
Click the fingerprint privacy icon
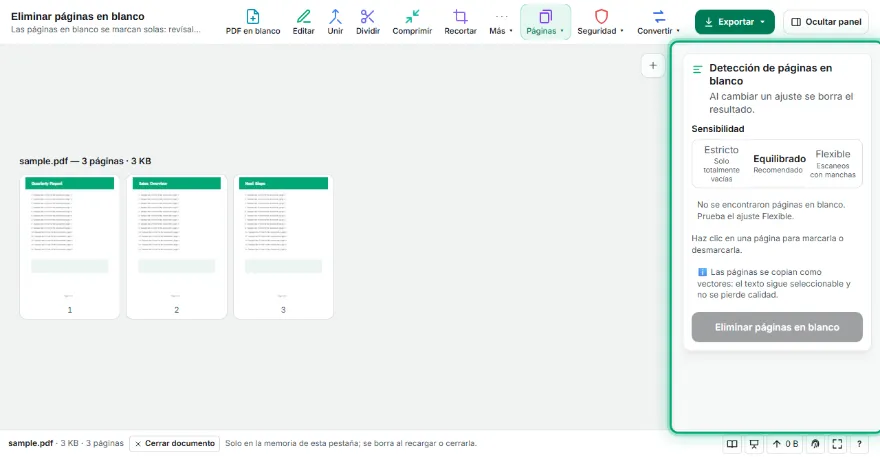[815, 444]
